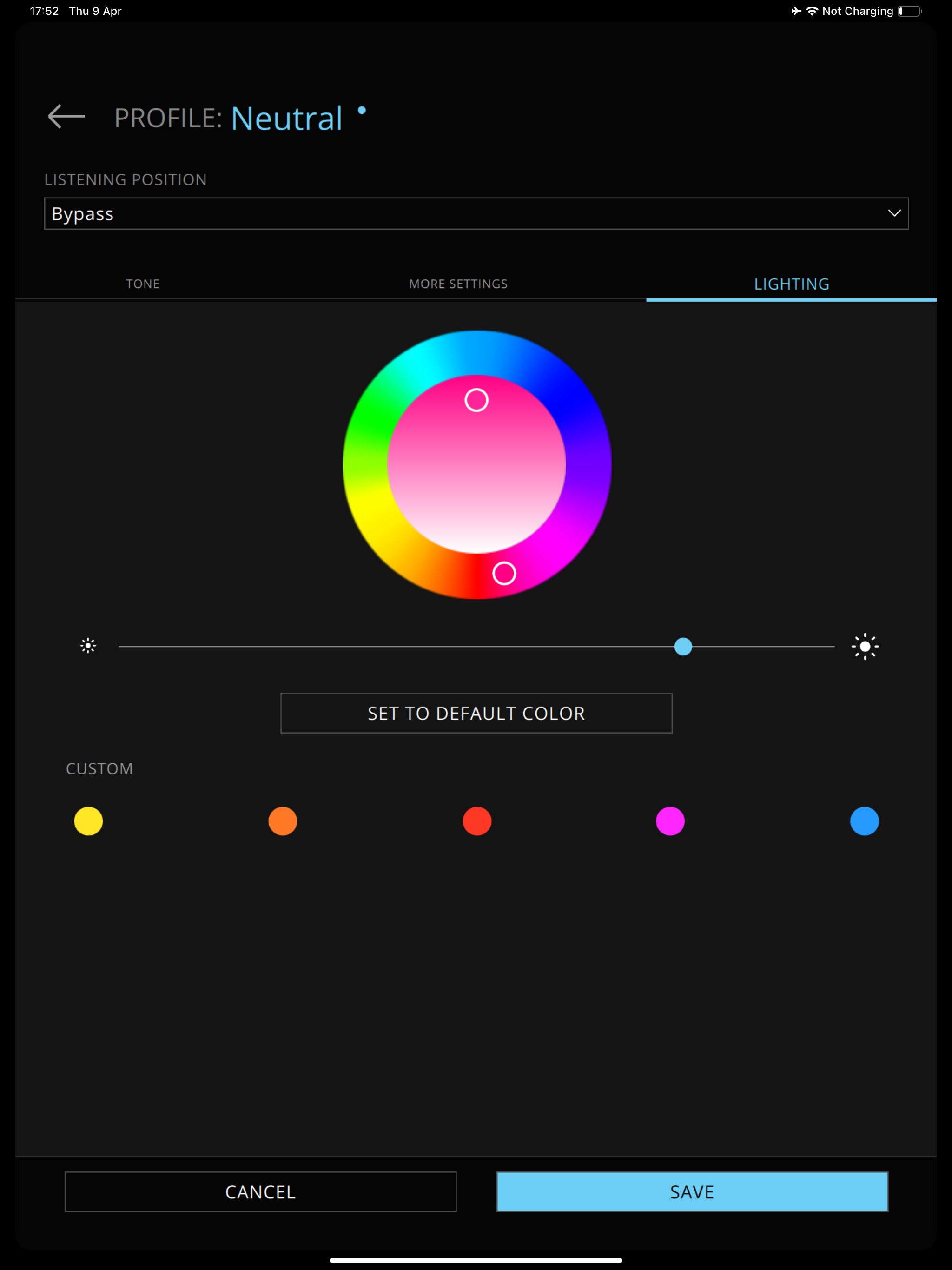This screenshot has width=952, height=1270.
Task: Save the Neutral profile
Action: click(693, 1192)
